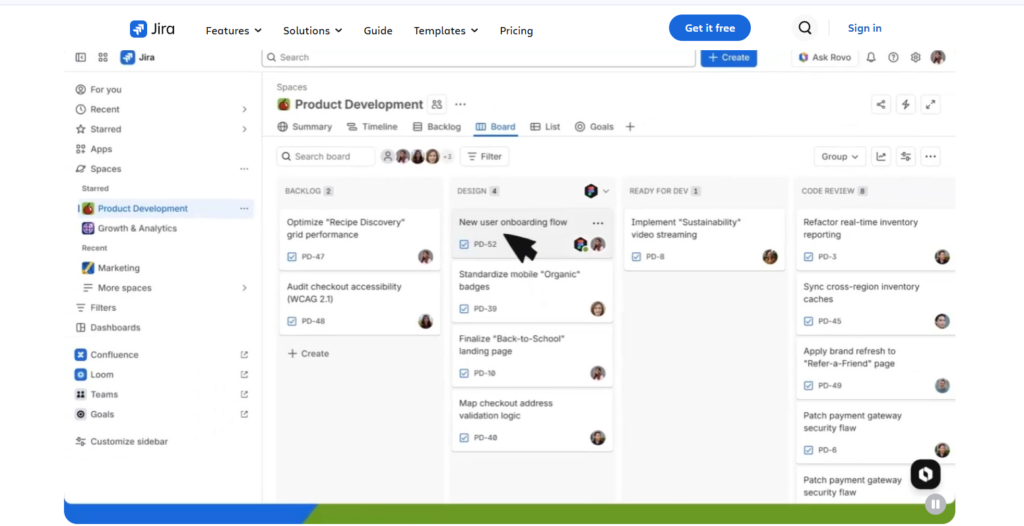Open the website search magnifier icon

805,28
